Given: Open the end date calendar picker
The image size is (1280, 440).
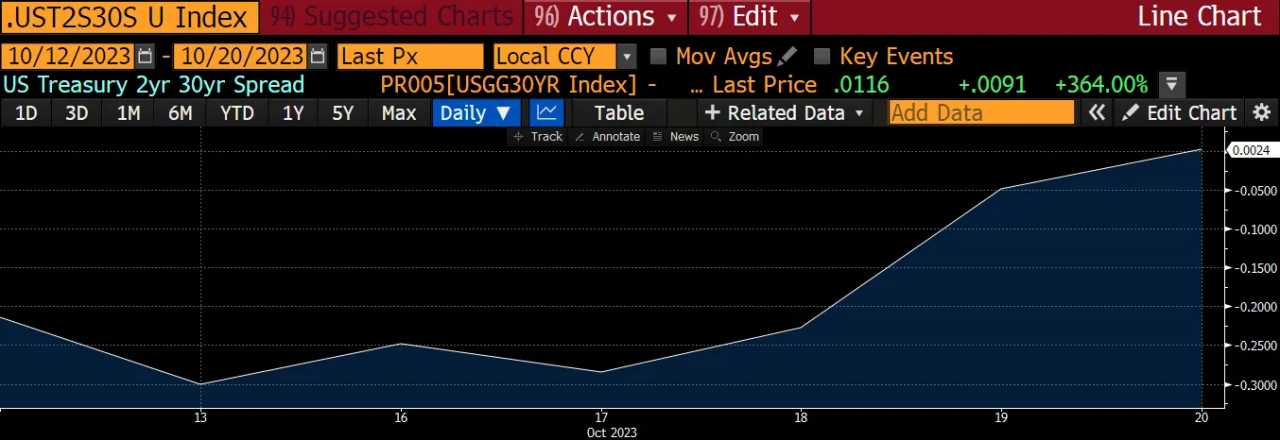Looking at the screenshot, I should [318, 56].
